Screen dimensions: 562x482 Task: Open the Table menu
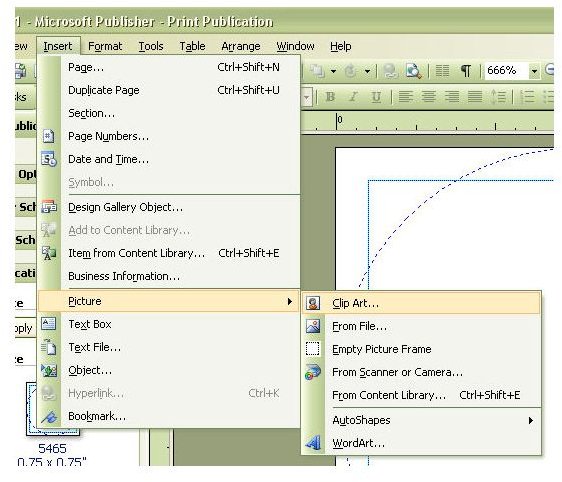click(192, 46)
